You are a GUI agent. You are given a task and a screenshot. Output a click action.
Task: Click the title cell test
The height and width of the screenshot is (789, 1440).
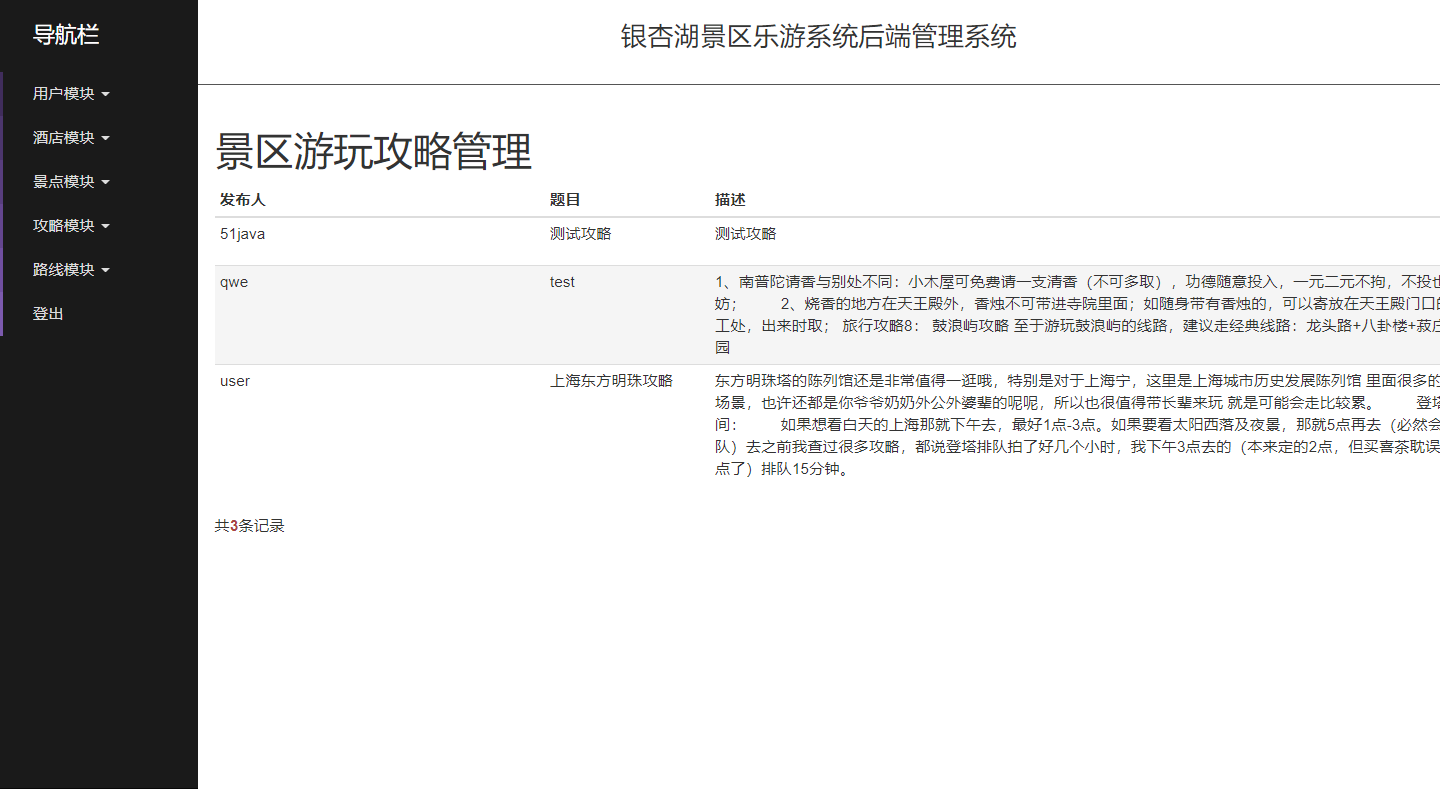562,282
